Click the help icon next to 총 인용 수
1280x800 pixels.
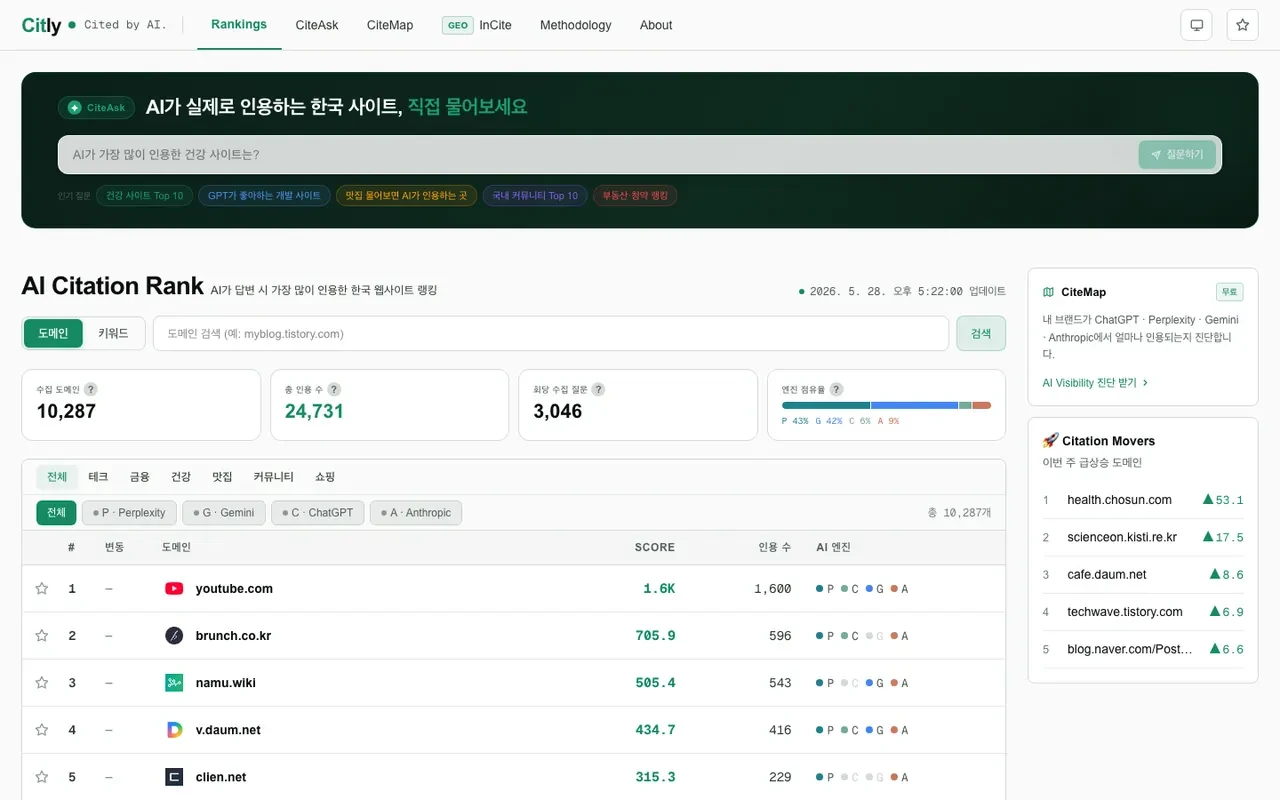[x=334, y=389]
